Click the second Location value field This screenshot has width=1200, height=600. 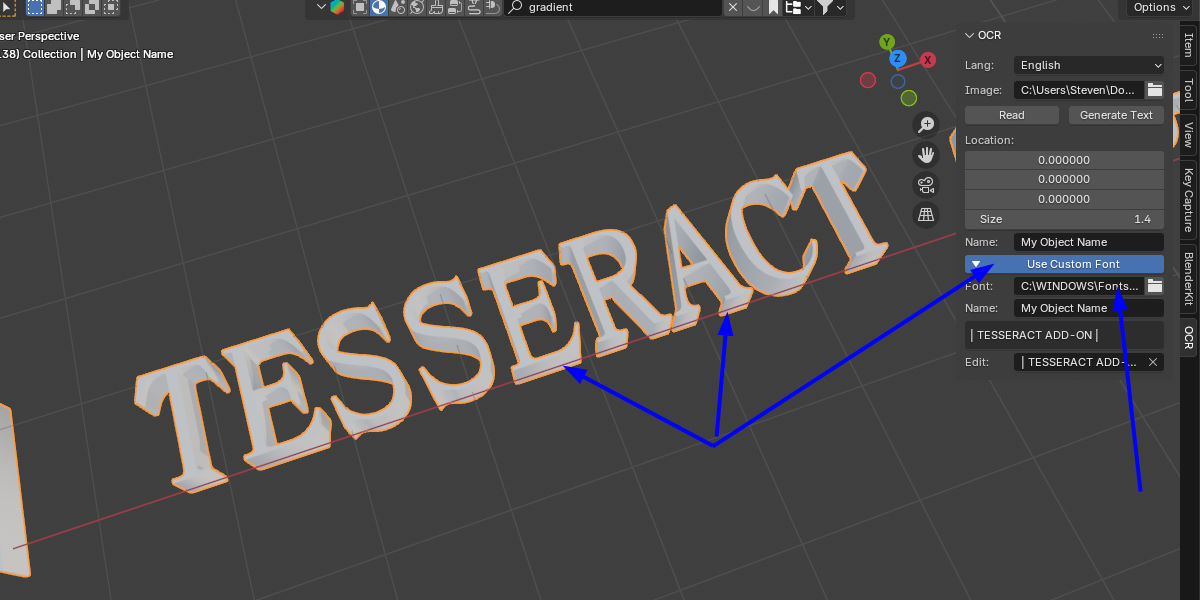(1064, 179)
